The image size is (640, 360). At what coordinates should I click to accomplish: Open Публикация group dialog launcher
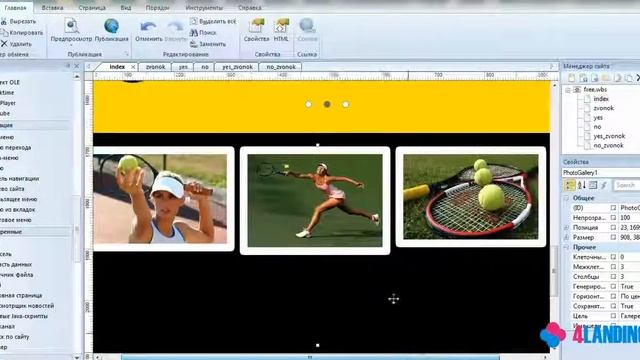[127, 54]
